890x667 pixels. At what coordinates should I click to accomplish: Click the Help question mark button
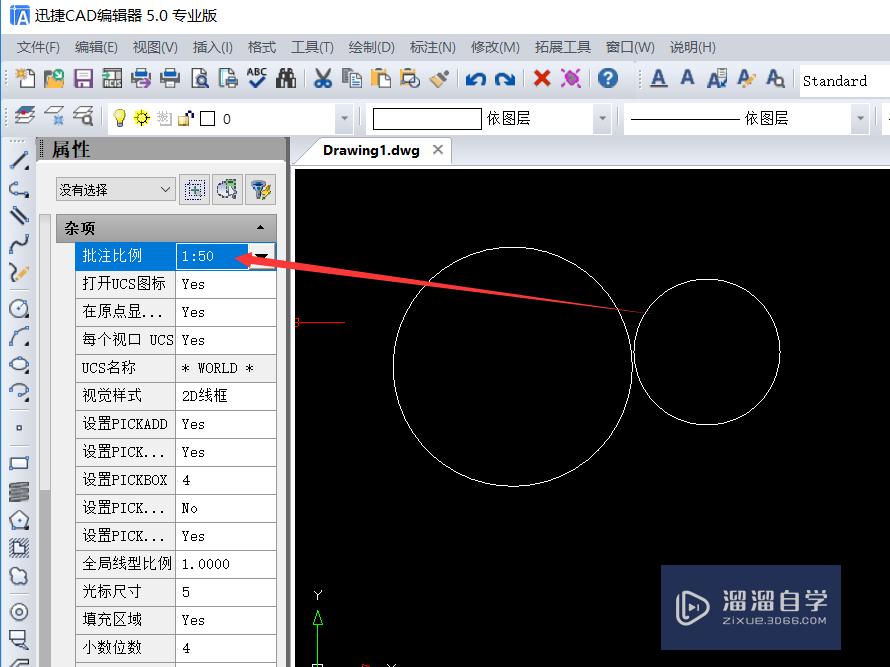[x=608, y=78]
